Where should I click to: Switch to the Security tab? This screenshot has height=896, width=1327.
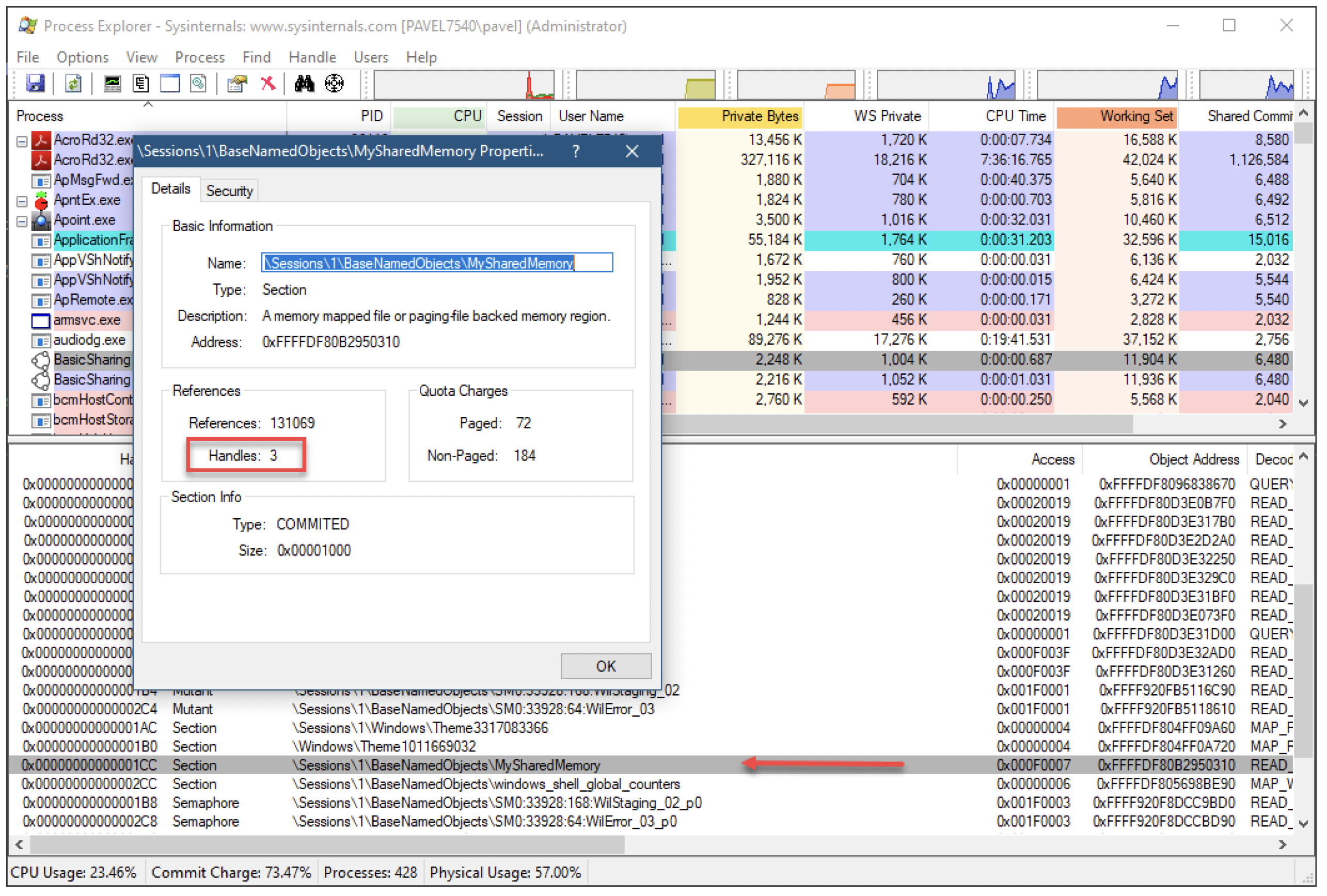click(x=229, y=190)
